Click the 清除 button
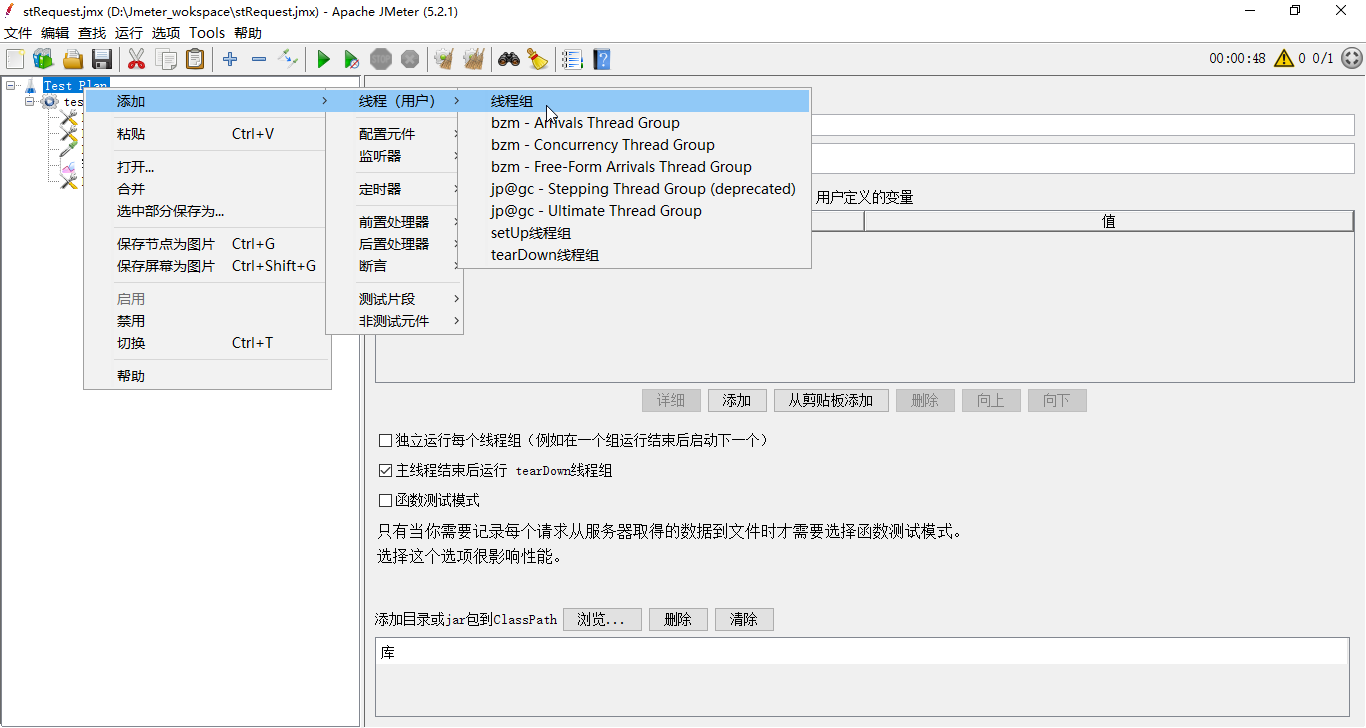The width and height of the screenshot is (1366, 728). coord(744,620)
